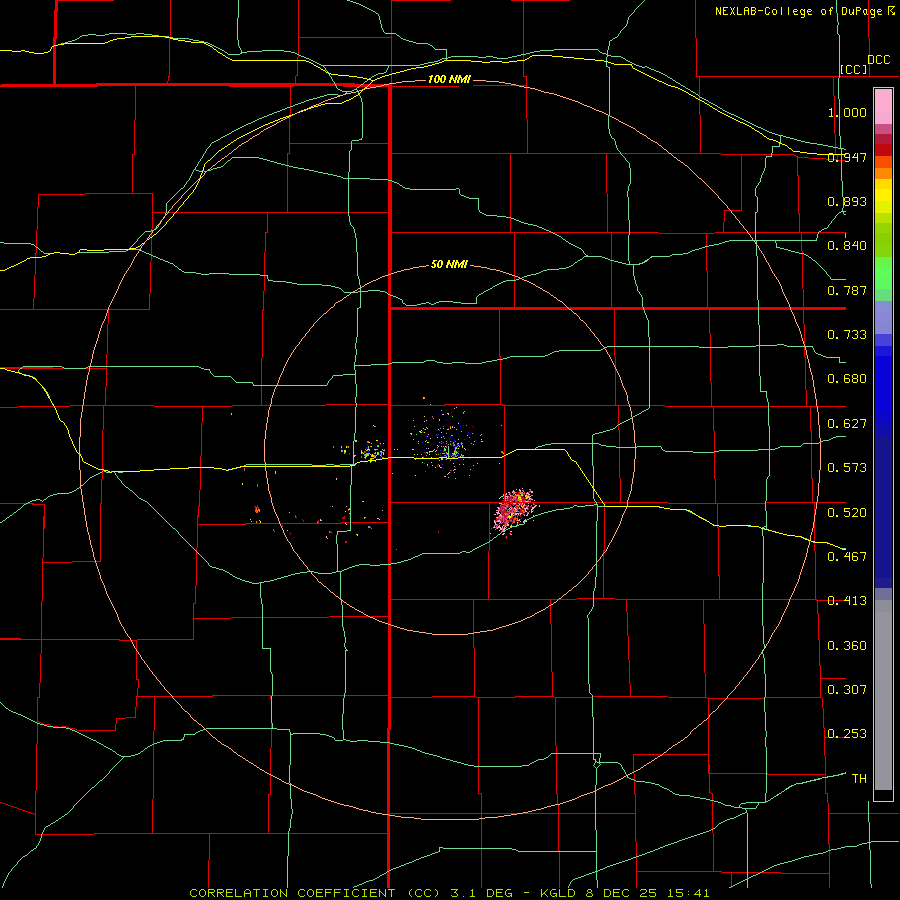Select the 0.520 scale value
Image resolution: width=900 pixels, height=900 pixels.
tap(847, 513)
